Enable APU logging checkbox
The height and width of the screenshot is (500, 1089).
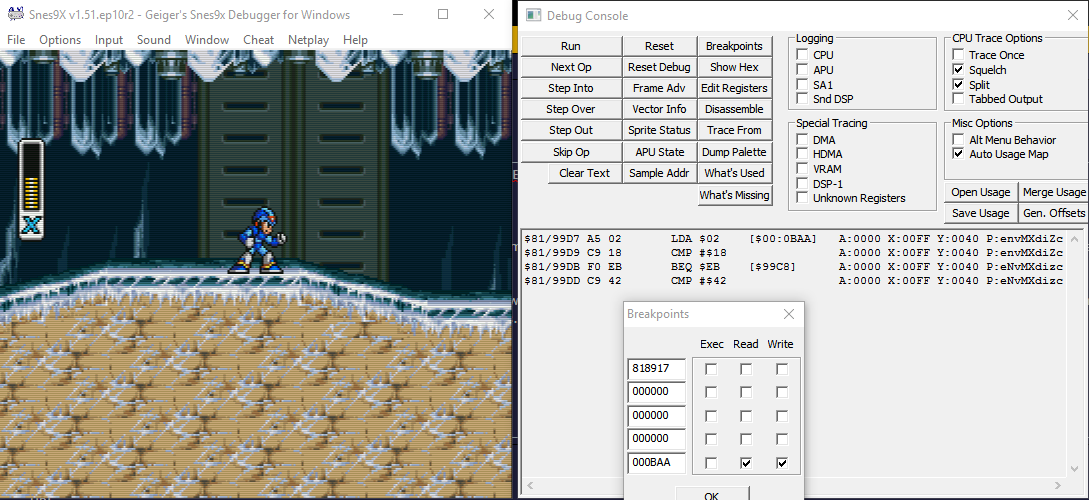click(x=802, y=69)
